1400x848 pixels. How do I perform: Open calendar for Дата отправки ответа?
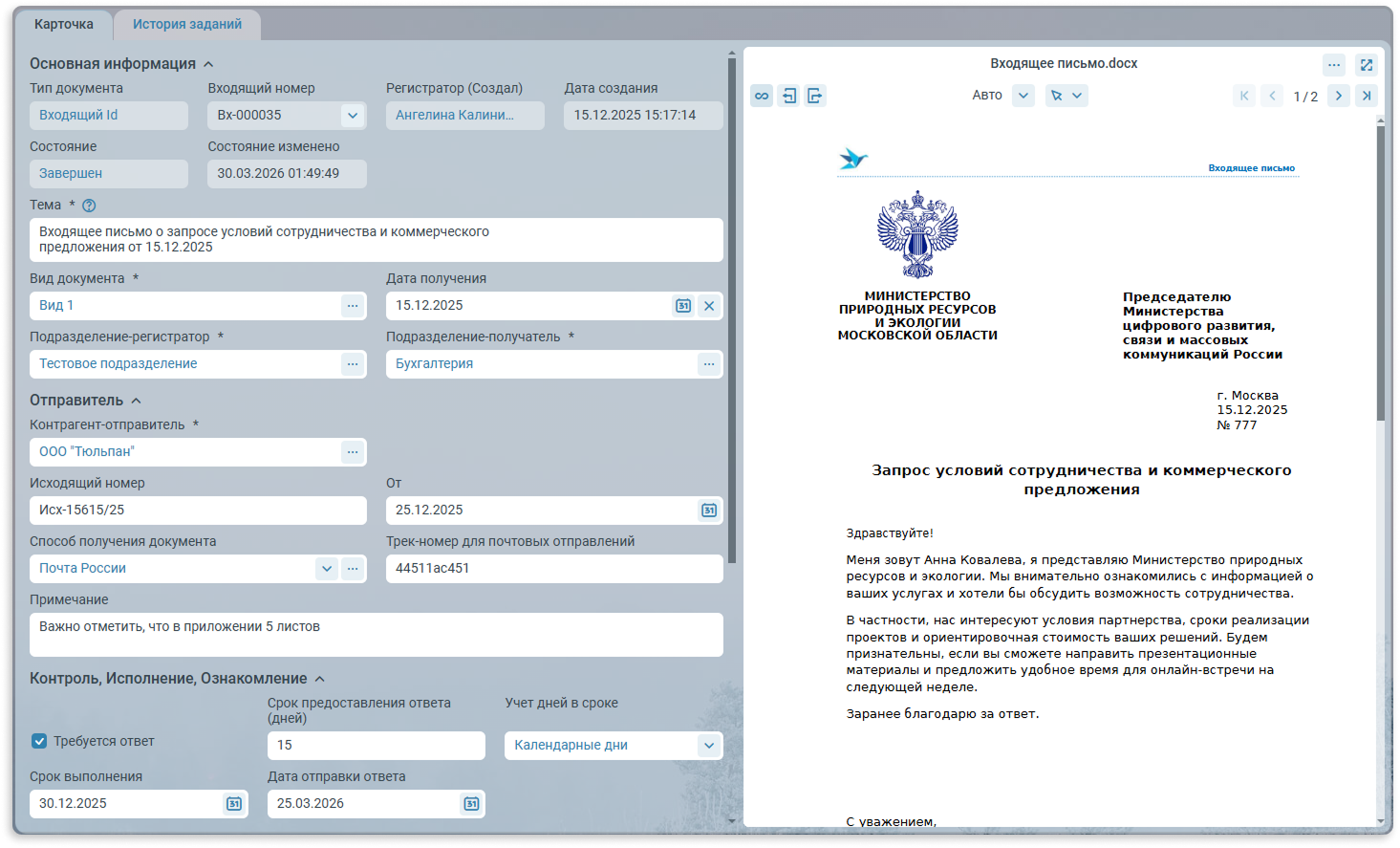[x=471, y=804]
